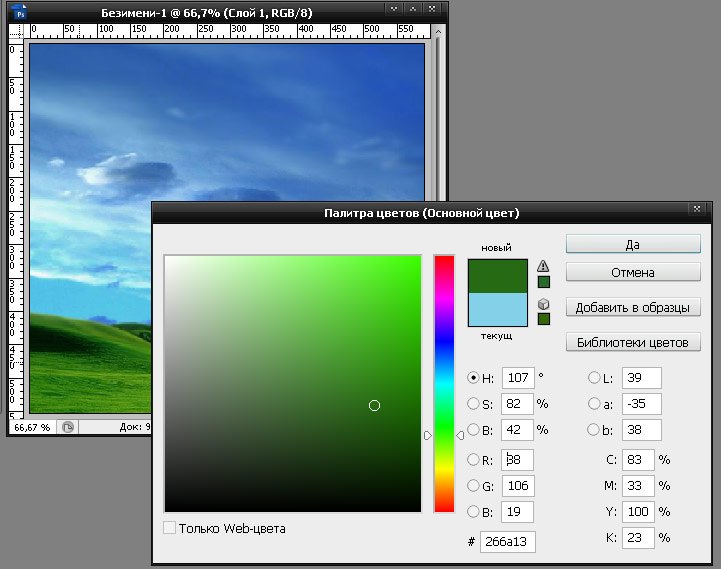Click the in-gamut swatch below the warning triangle

click(x=544, y=282)
